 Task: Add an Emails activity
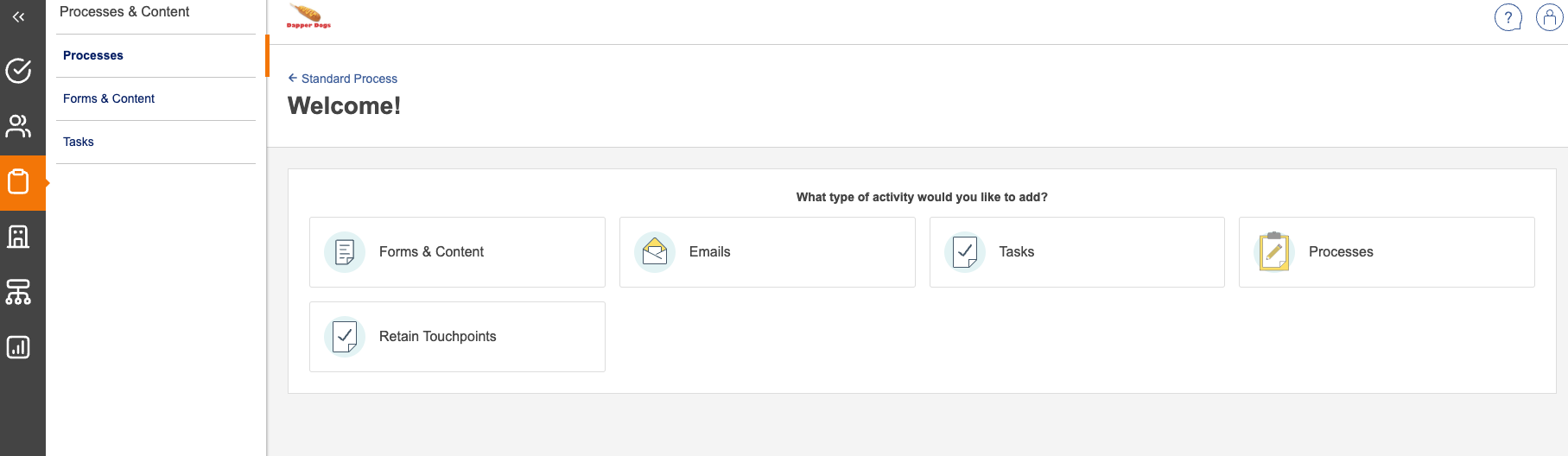point(767,252)
